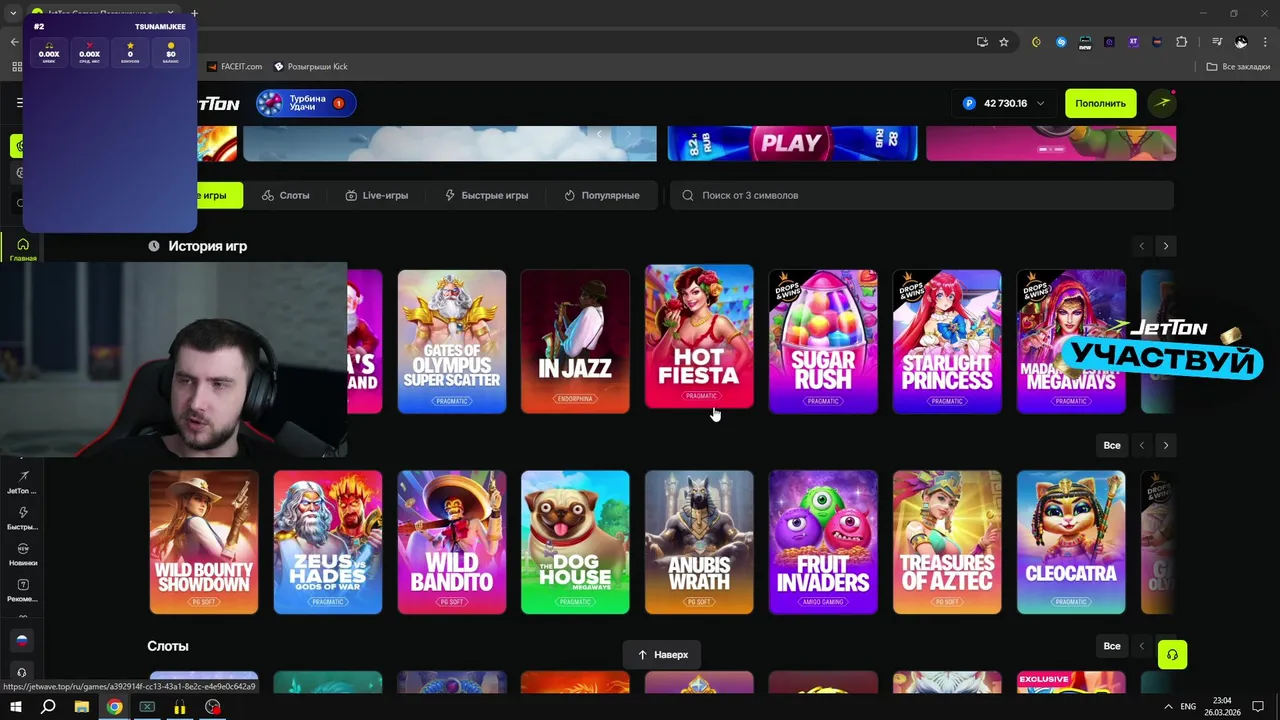Open Chrome extensions puzzle icon
The height and width of the screenshot is (720, 1280).
point(1182,42)
